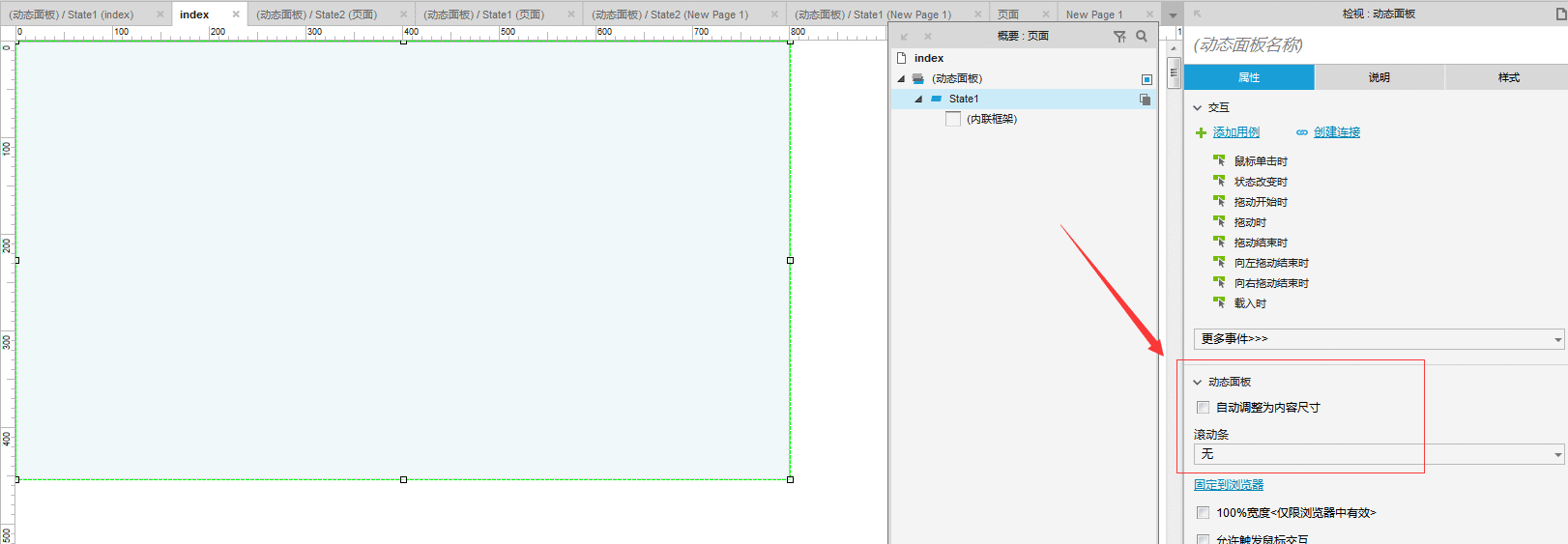The height and width of the screenshot is (544, 1568).
Task: Select the 鼠标单击时 event
Action: click(x=1261, y=161)
